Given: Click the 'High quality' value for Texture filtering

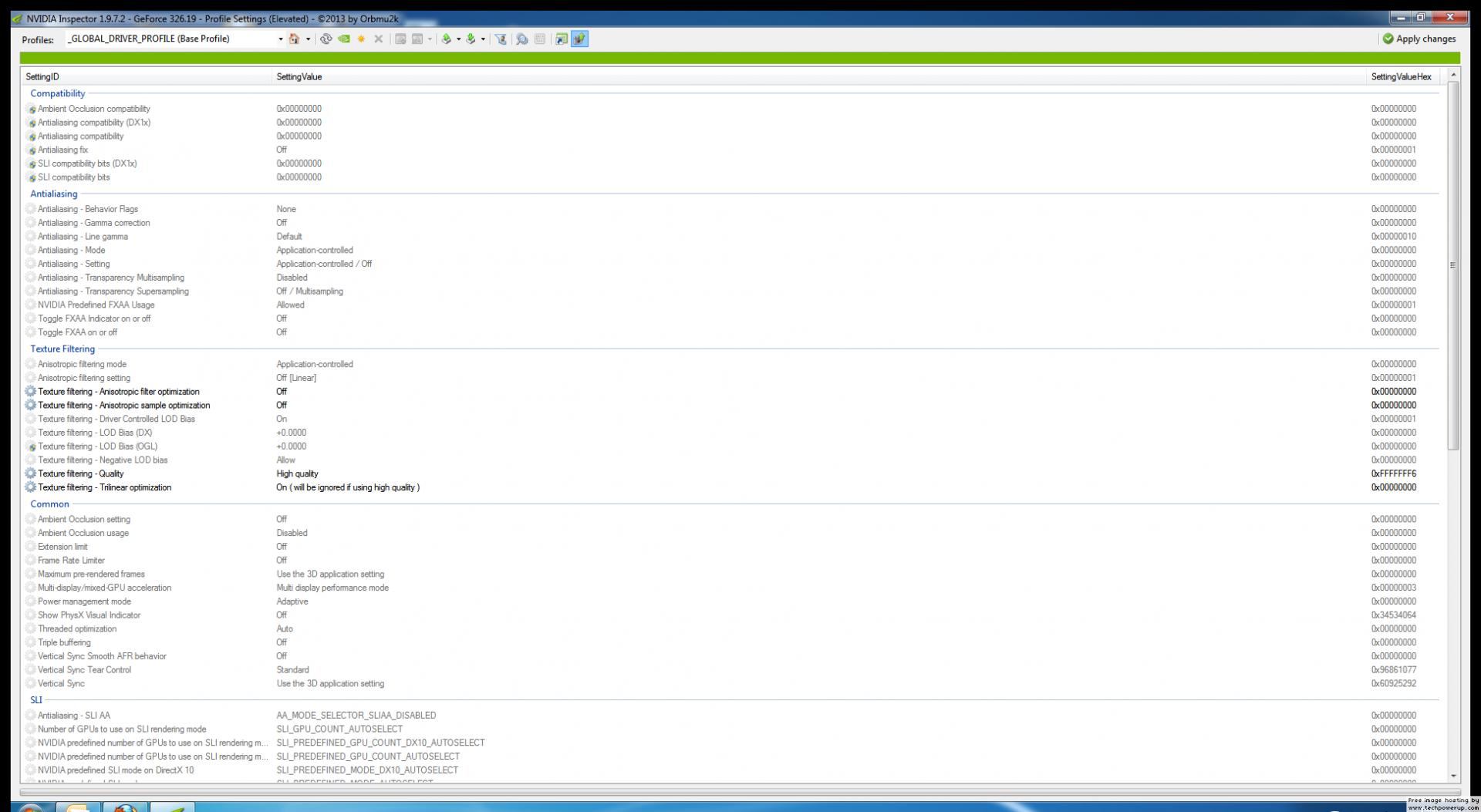Looking at the screenshot, I should (x=297, y=473).
